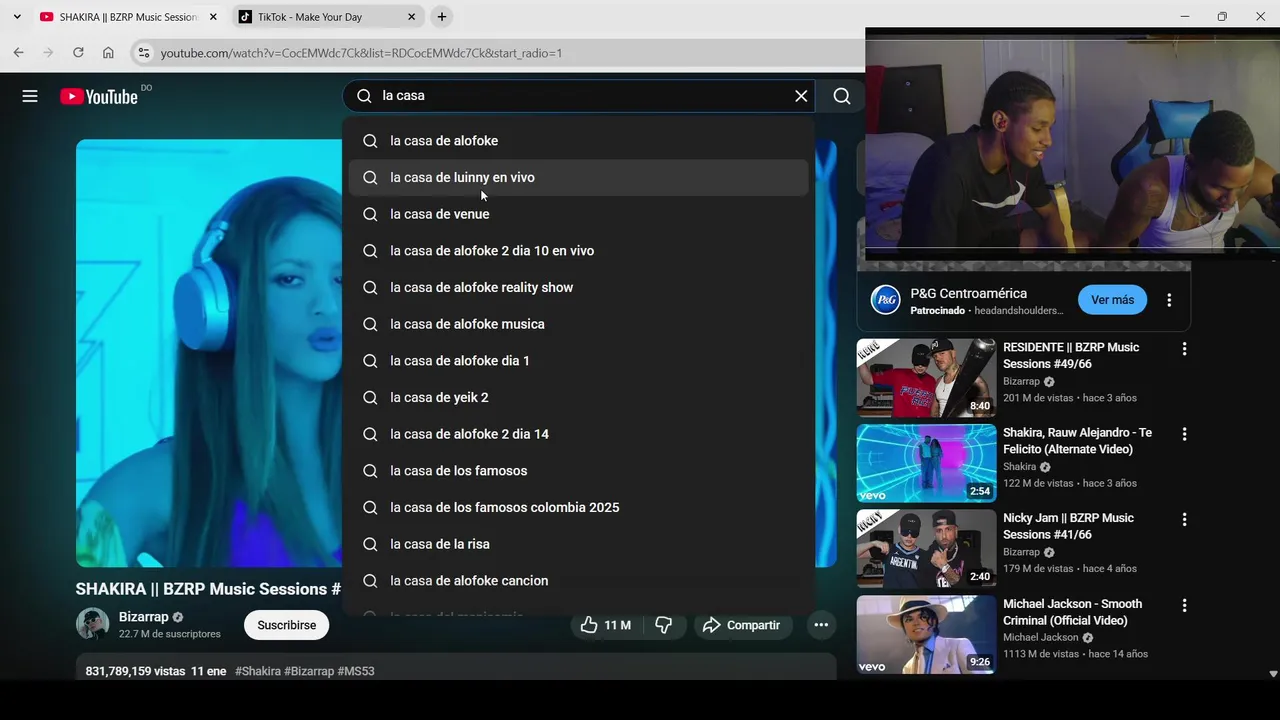
Task: Like the video with 11 M thumbs up
Action: click(606, 625)
